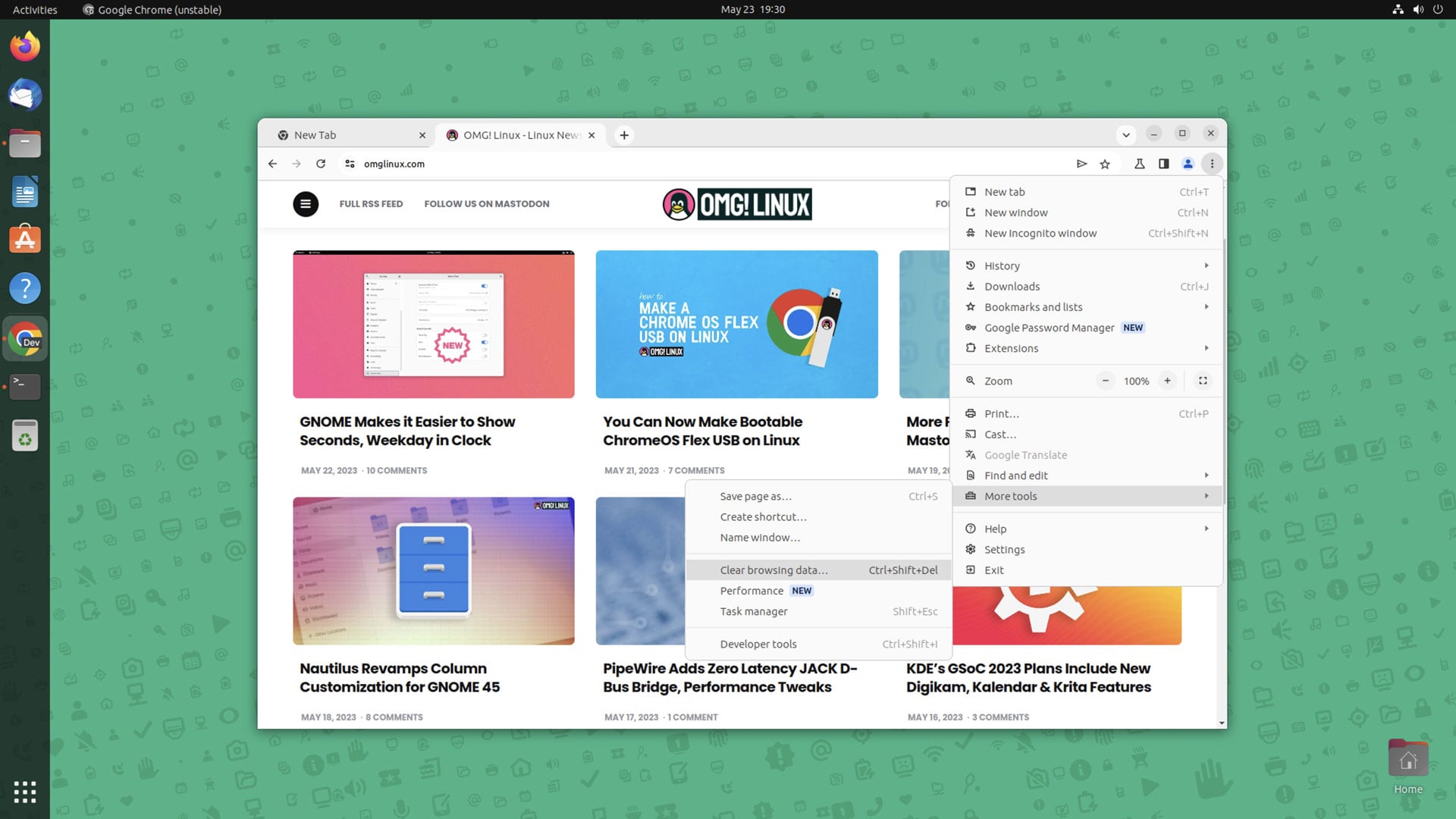Expand the Find and edit submenu
This screenshot has height=819, width=1456.
pos(1087,475)
